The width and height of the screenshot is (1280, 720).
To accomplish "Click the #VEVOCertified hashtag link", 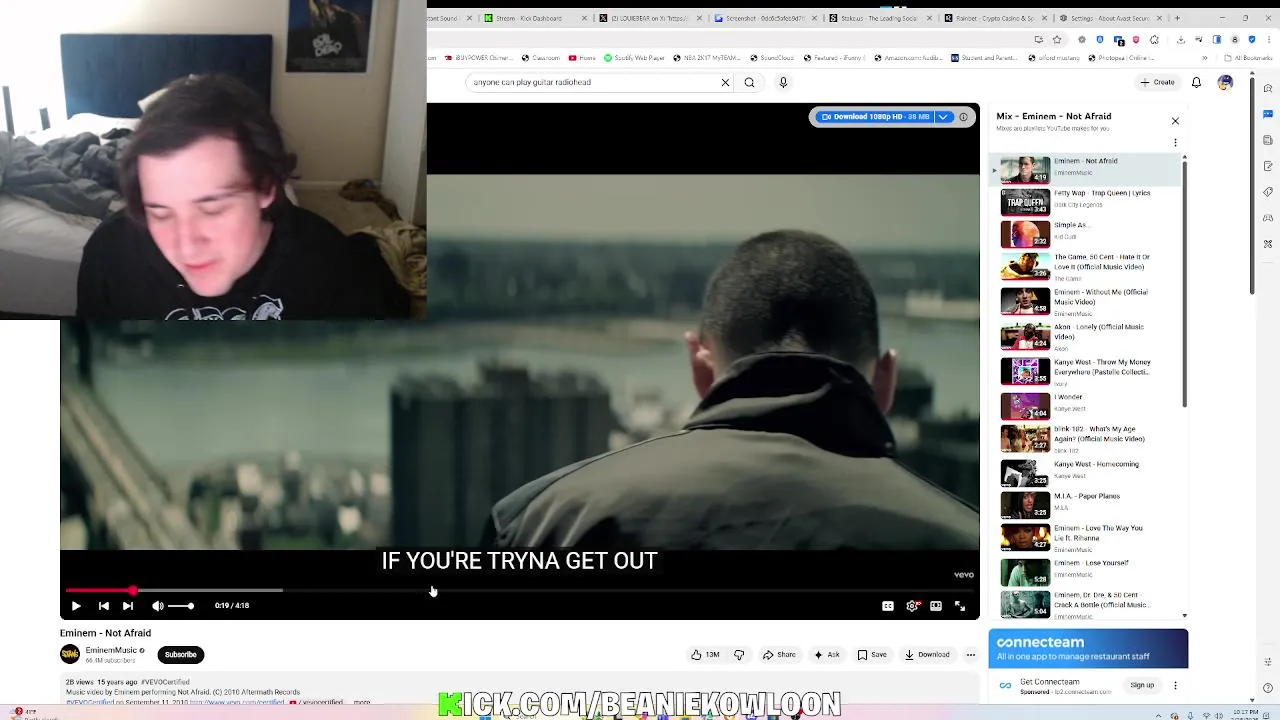I will coord(165,682).
